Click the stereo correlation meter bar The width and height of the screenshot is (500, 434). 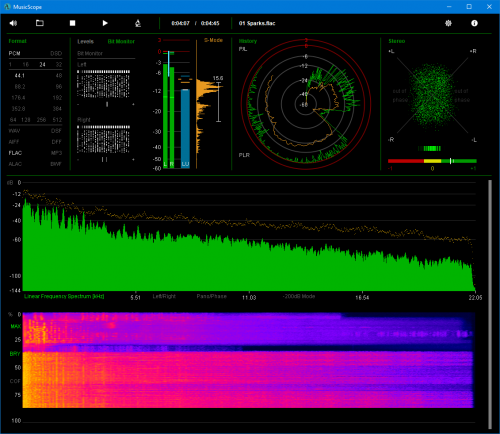click(432, 161)
